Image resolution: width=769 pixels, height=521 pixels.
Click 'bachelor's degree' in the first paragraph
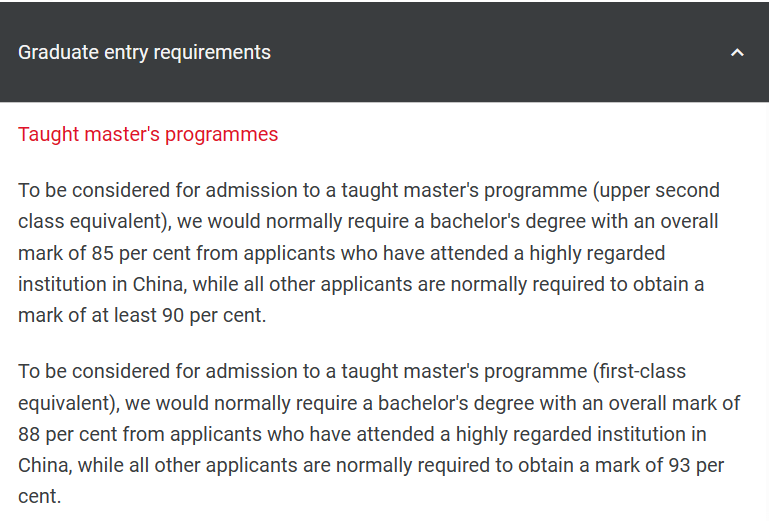click(508, 222)
